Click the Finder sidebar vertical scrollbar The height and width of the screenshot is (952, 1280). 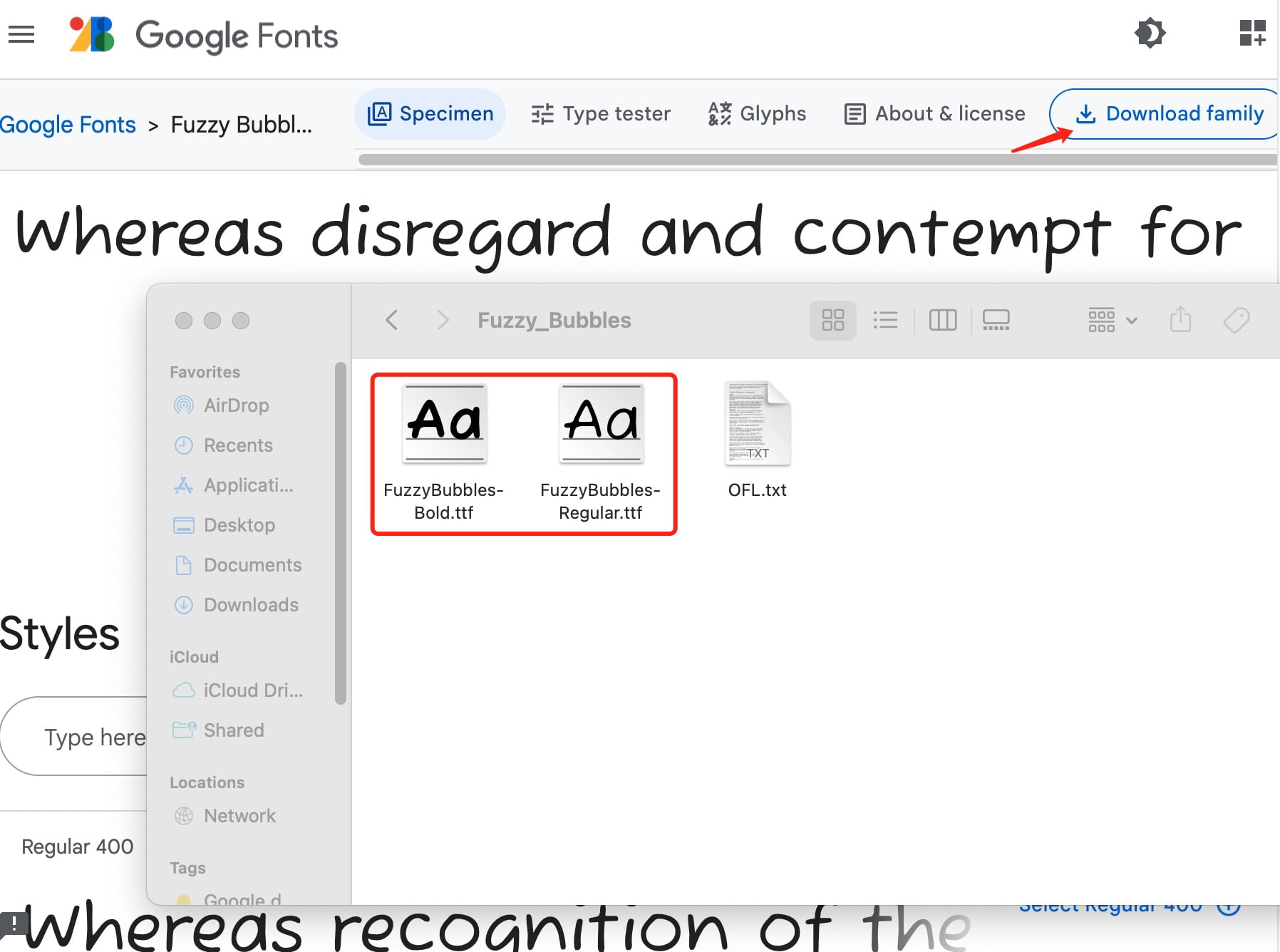tap(341, 534)
